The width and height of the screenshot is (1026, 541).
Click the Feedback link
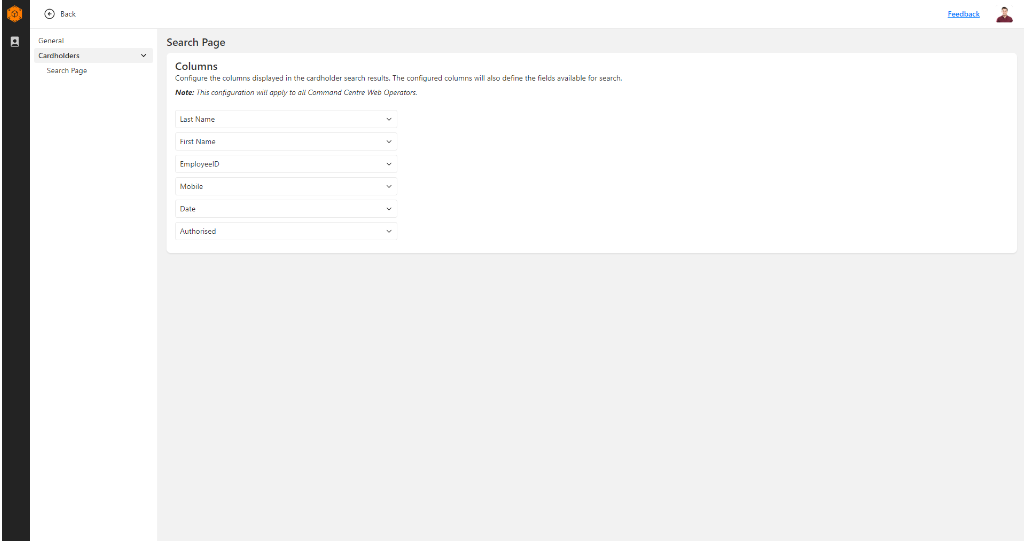(963, 14)
